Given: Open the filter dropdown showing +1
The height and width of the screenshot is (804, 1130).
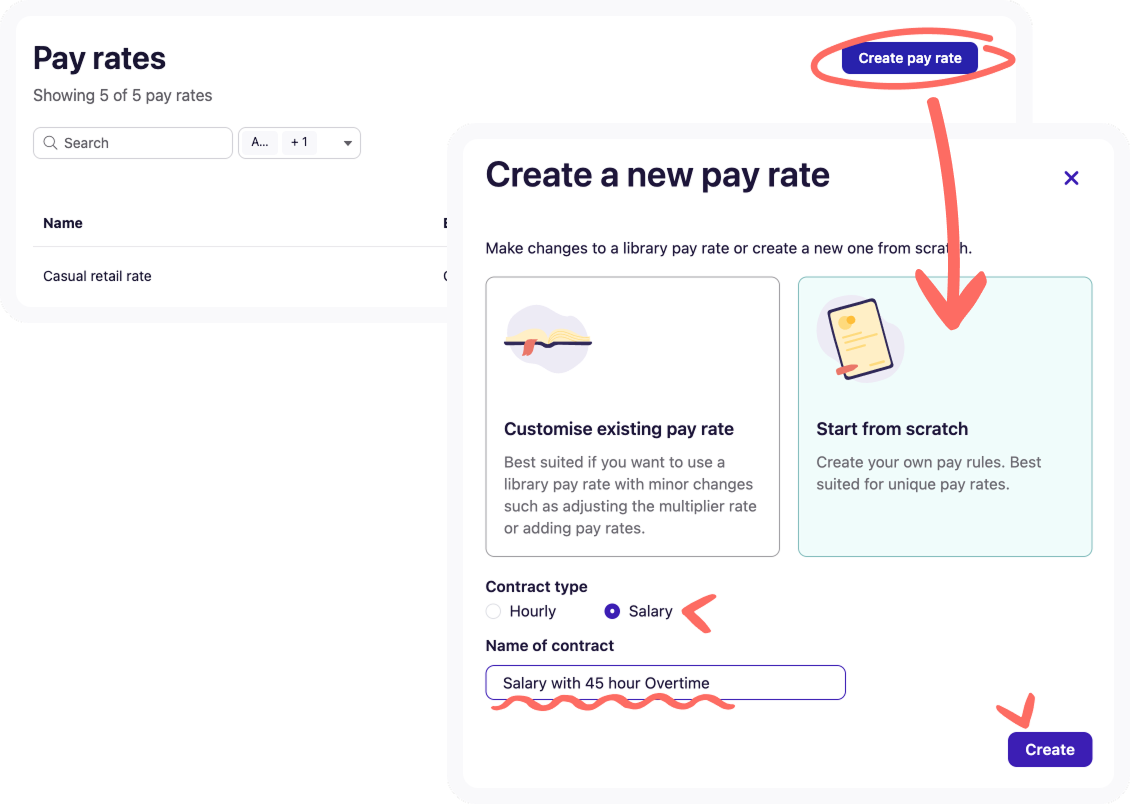Looking at the screenshot, I should coord(299,143).
